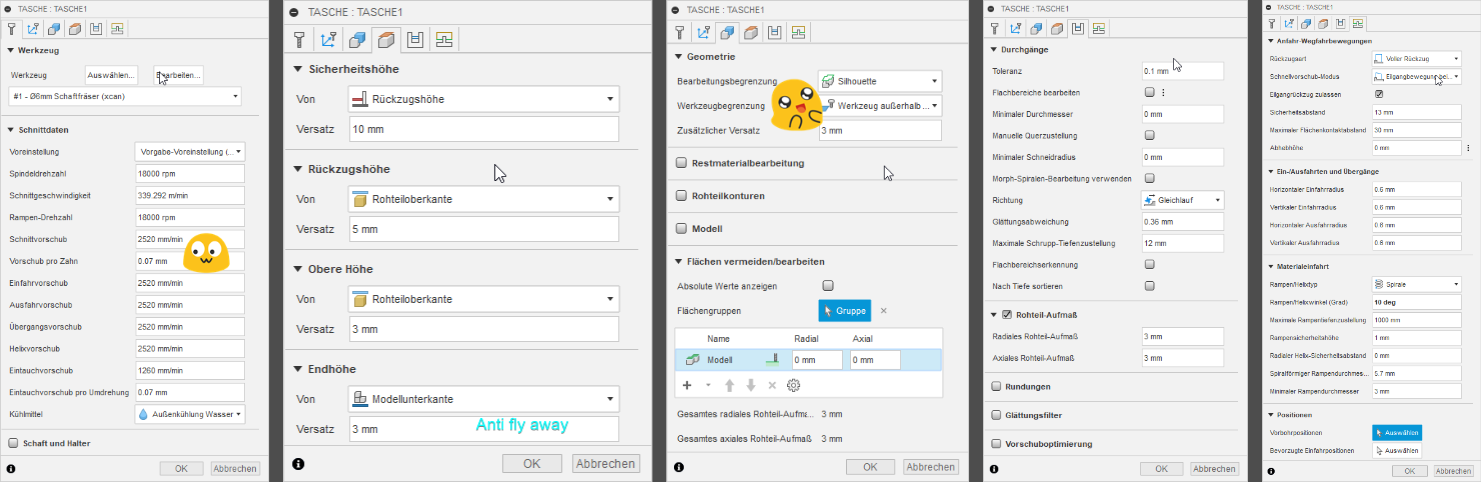Image resolution: width=1481 pixels, height=482 pixels.
Task: Click the Auswählen button for Vorbohrpositionen
Action: [1395, 433]
